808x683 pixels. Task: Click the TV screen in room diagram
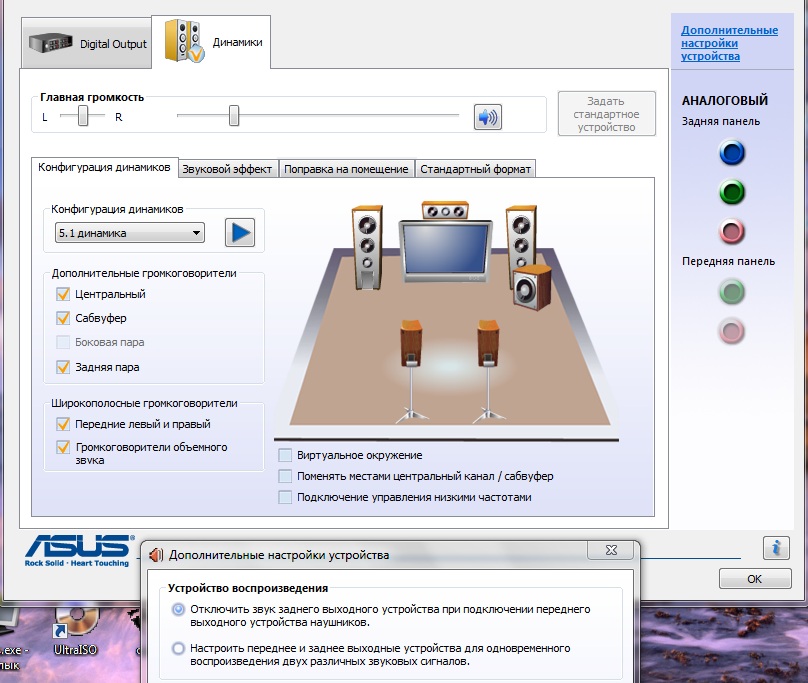pyautogui.click(x=445, y=251)
